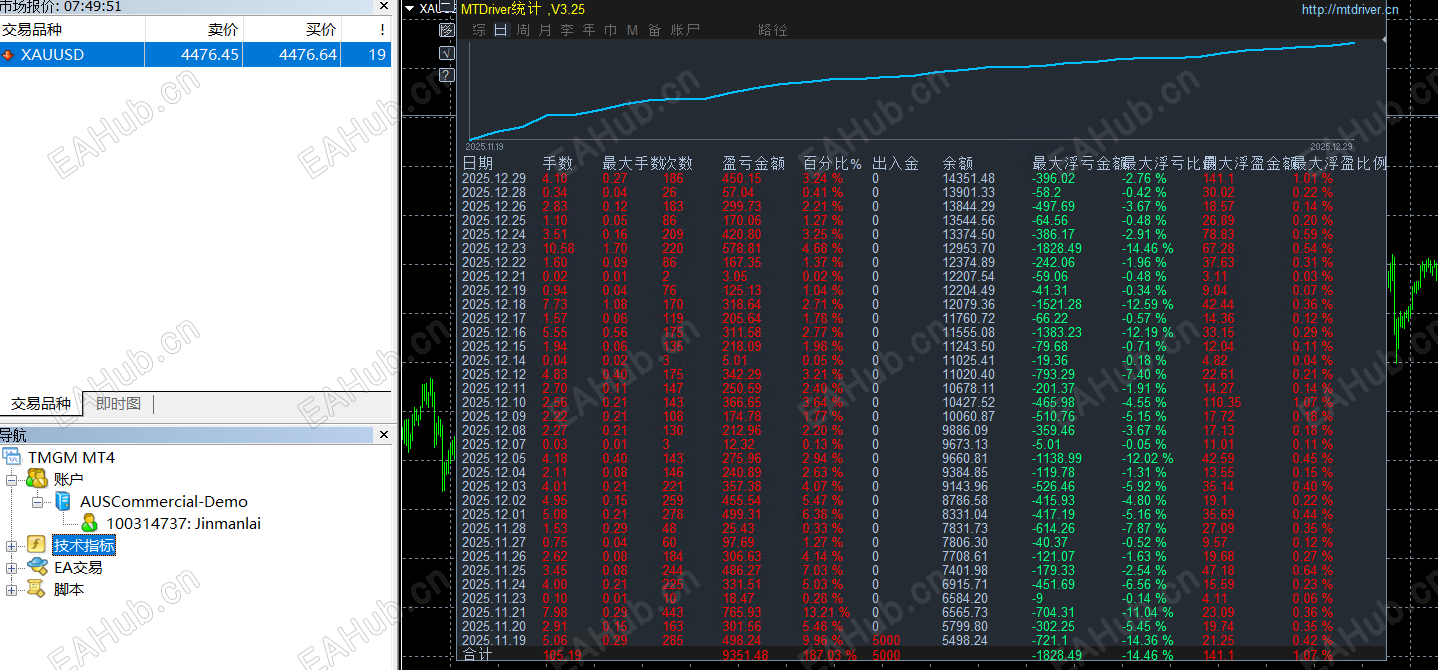Select the XAUUSD row in Market Watch

[x=195, y=55]
